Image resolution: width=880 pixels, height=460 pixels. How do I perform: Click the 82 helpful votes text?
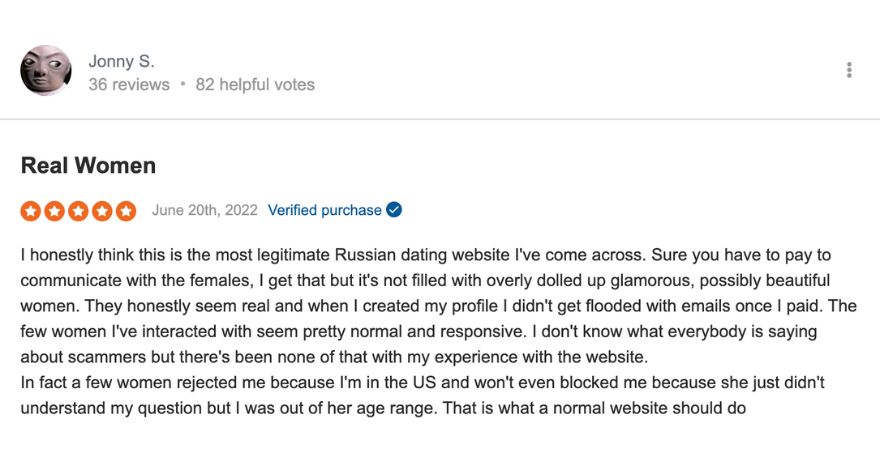pos(255,85)
